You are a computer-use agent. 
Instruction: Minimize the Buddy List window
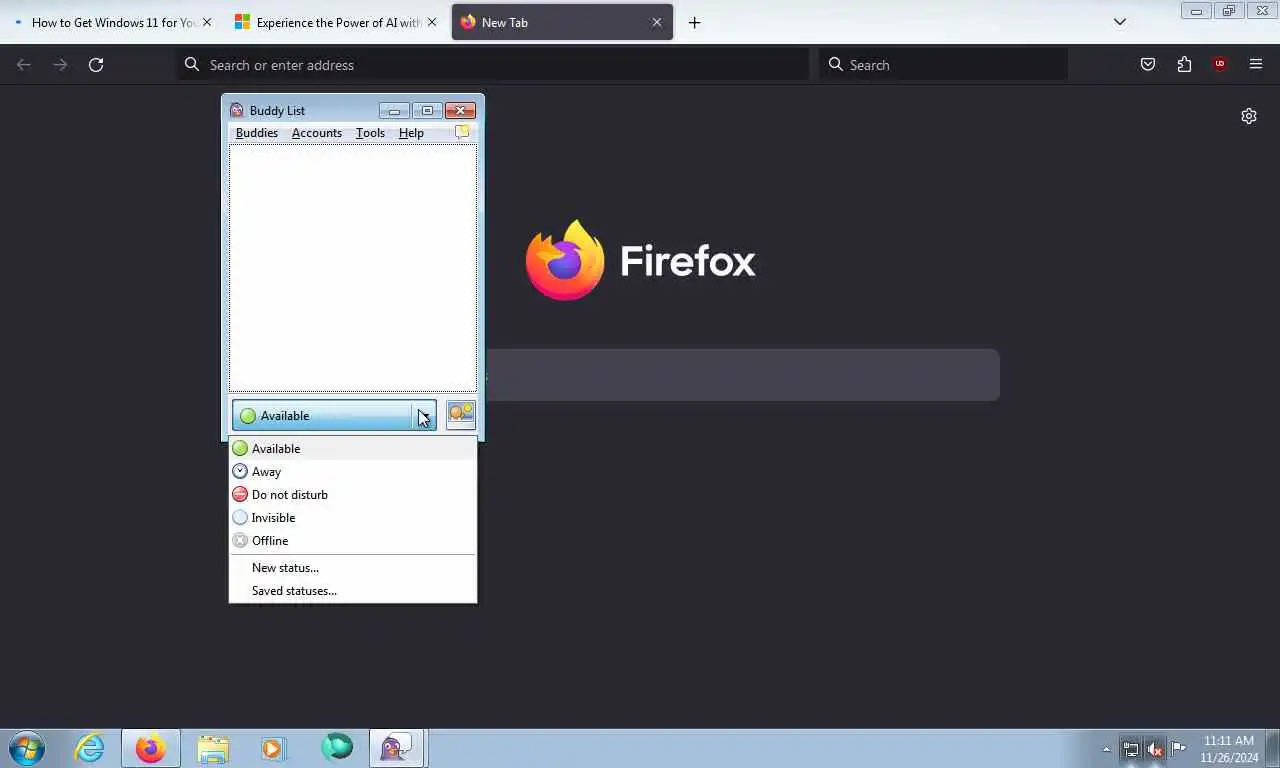394,110
